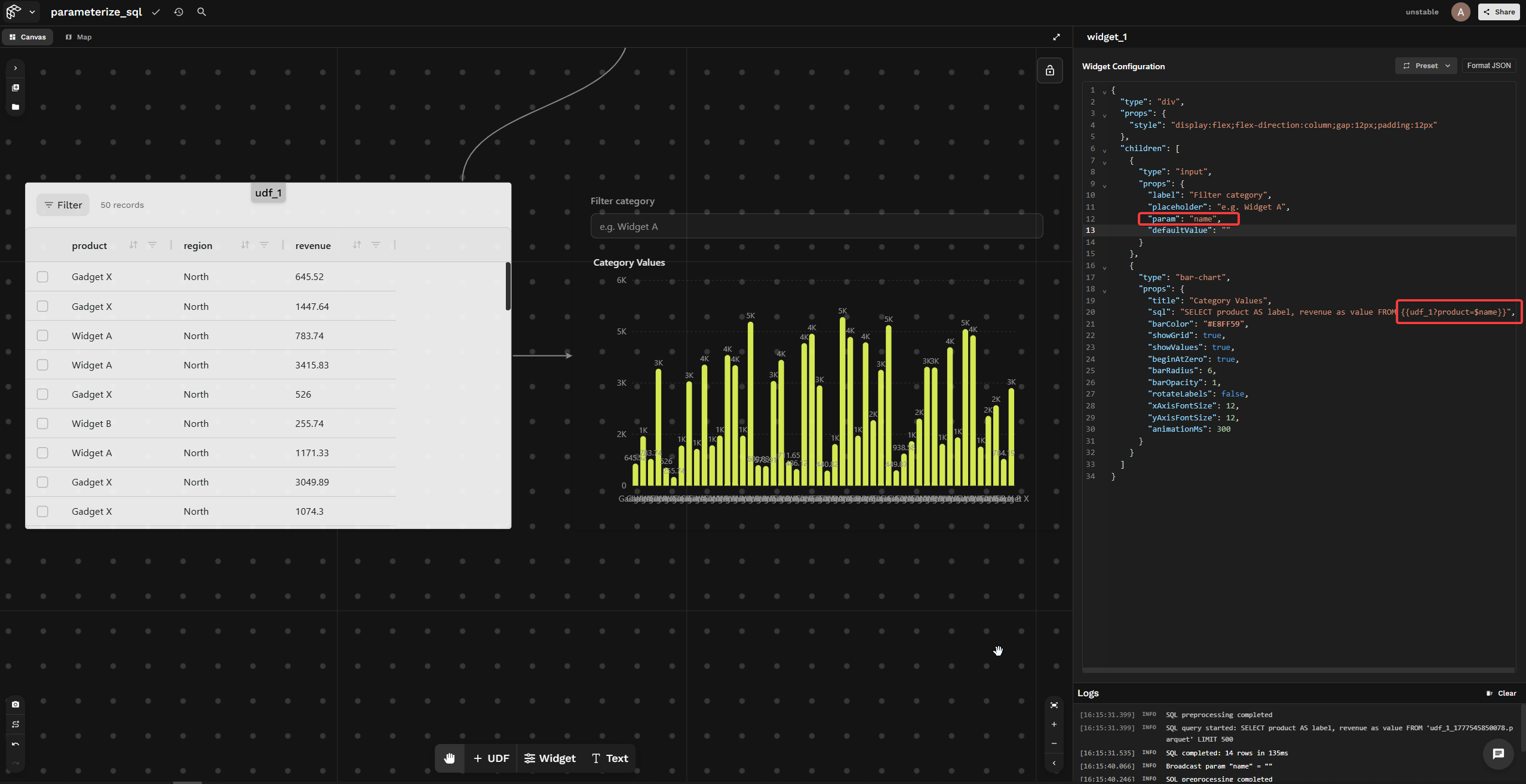Open the chat bubble icon
This screenshot has height=784, width=1526.
point(1498,754)
